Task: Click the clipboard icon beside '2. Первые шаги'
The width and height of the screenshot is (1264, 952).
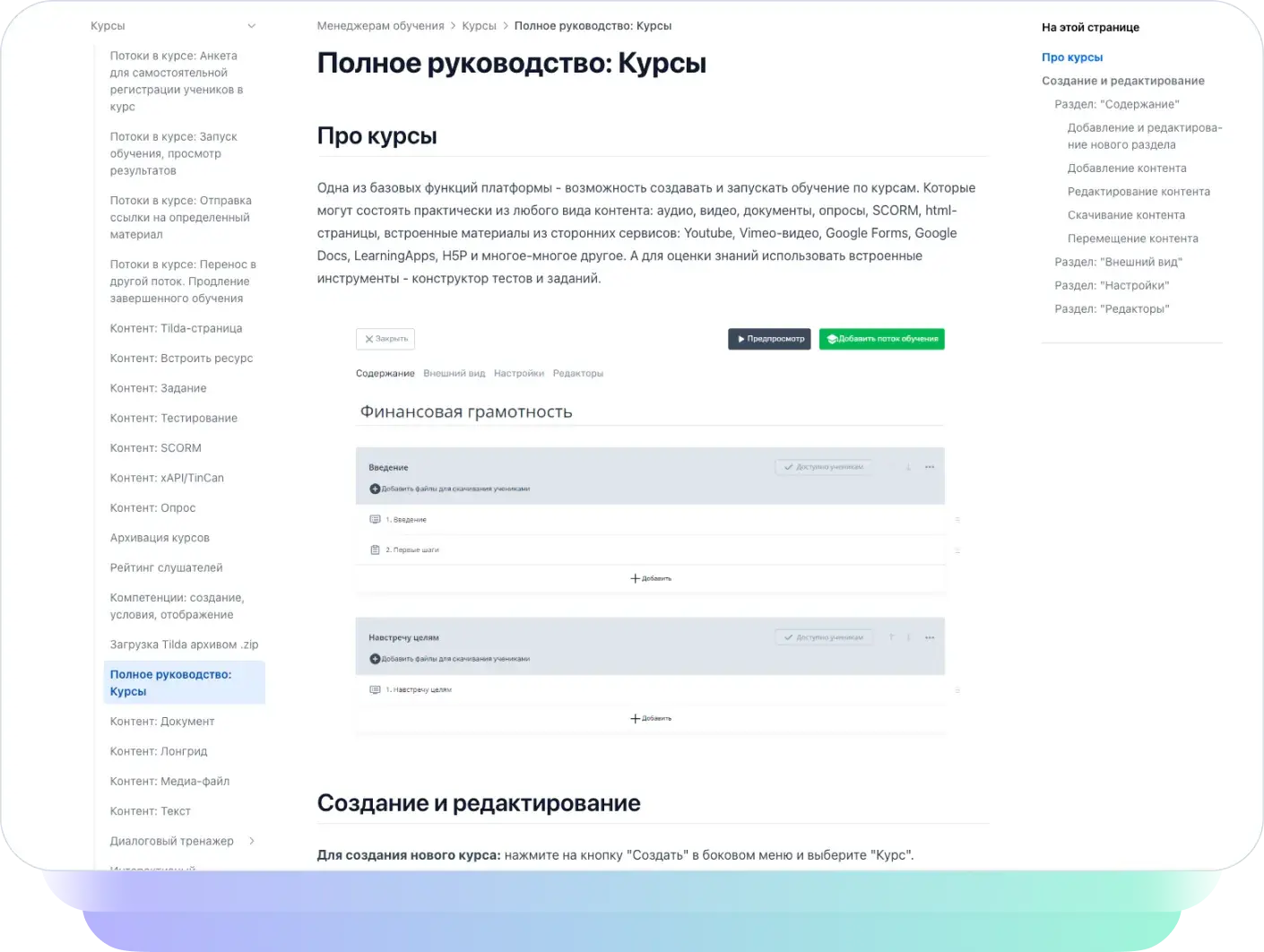Action: [375, 550]
